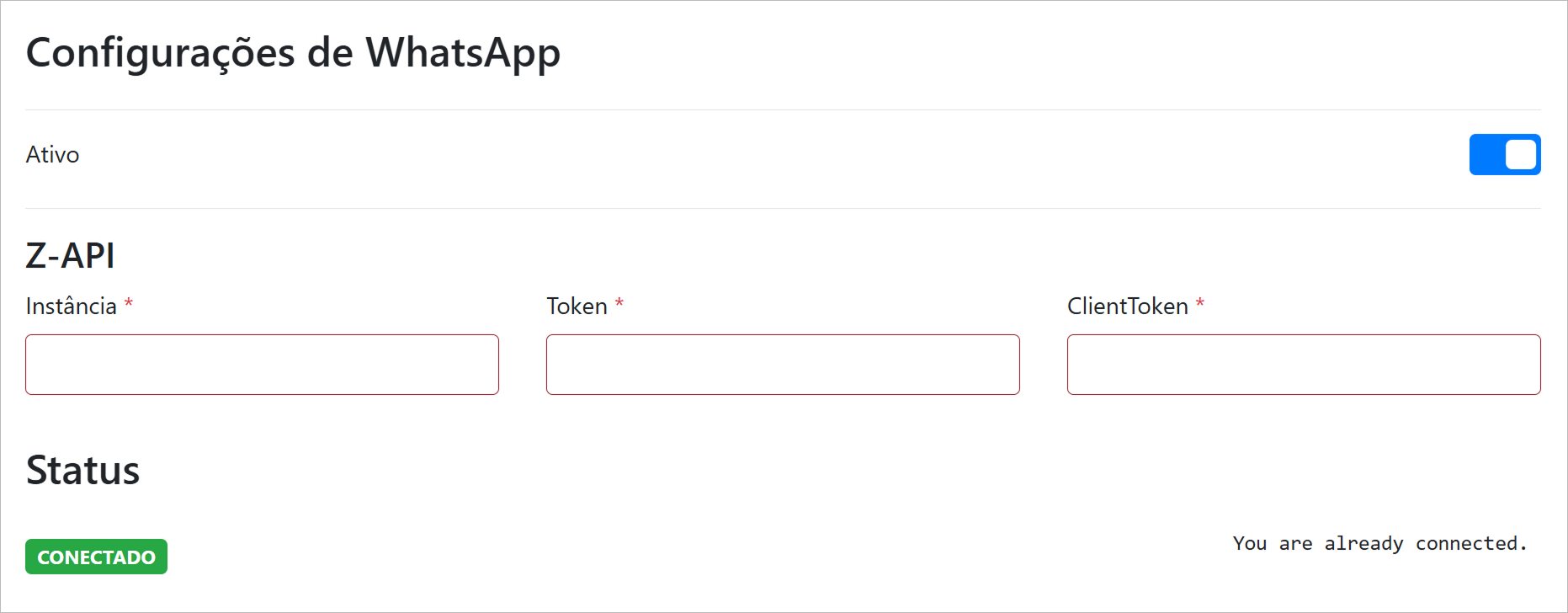Click the required asterisk next to Token
1568x613 pixels.
click(x=619, y=303)
